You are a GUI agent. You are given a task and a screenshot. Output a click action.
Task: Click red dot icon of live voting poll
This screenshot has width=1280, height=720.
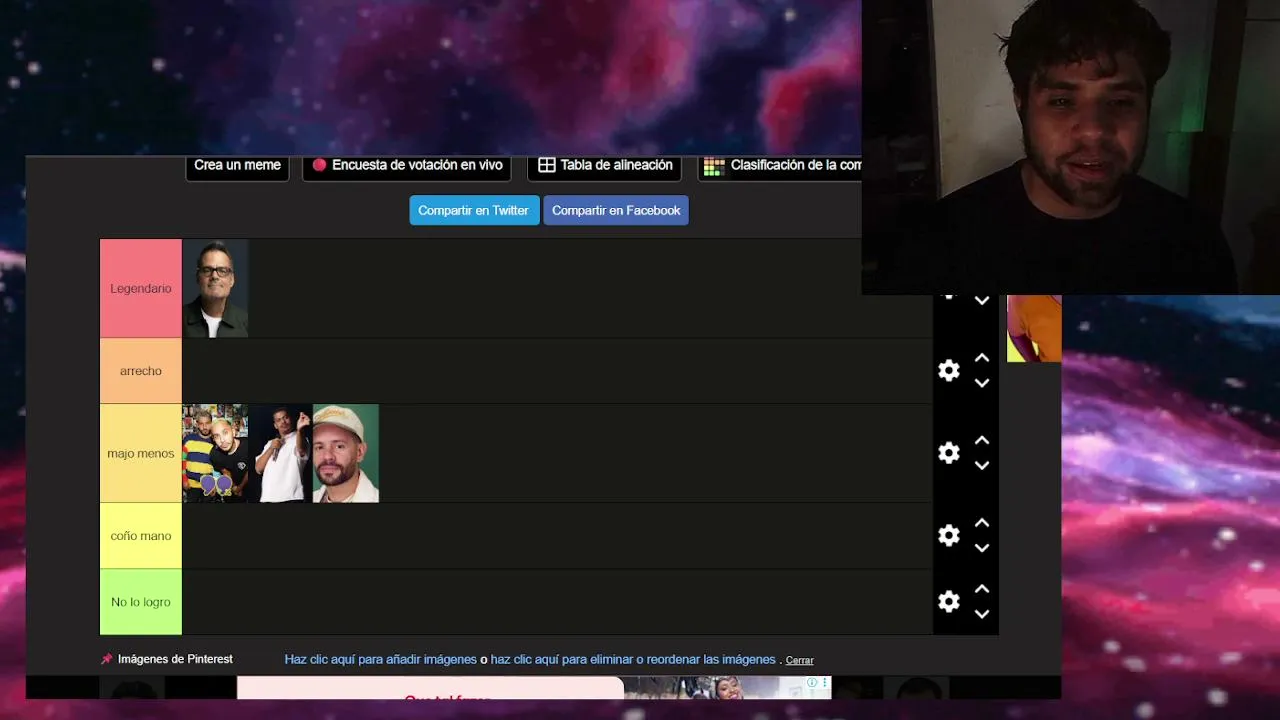[x=319, y=165]
